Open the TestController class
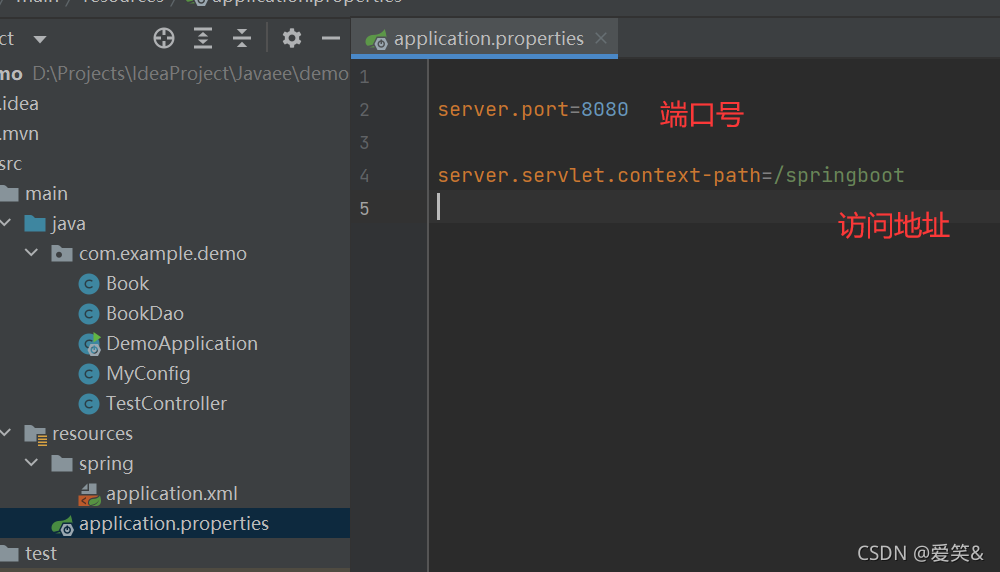Image resolution: width=1000 pixels, height=572 pixels. [166, 404]
